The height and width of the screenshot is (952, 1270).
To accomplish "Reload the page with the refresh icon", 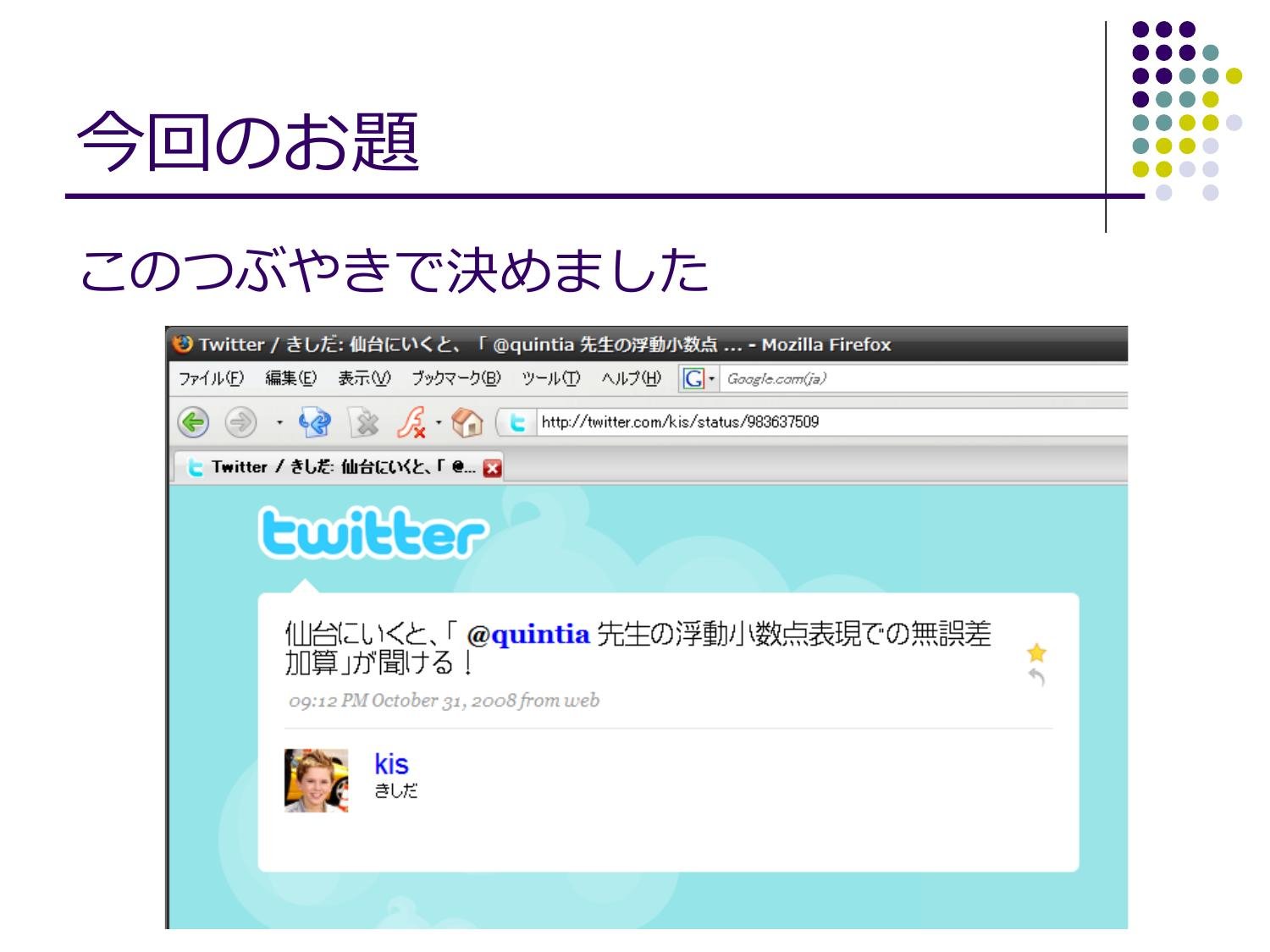I will pos(314,421).
